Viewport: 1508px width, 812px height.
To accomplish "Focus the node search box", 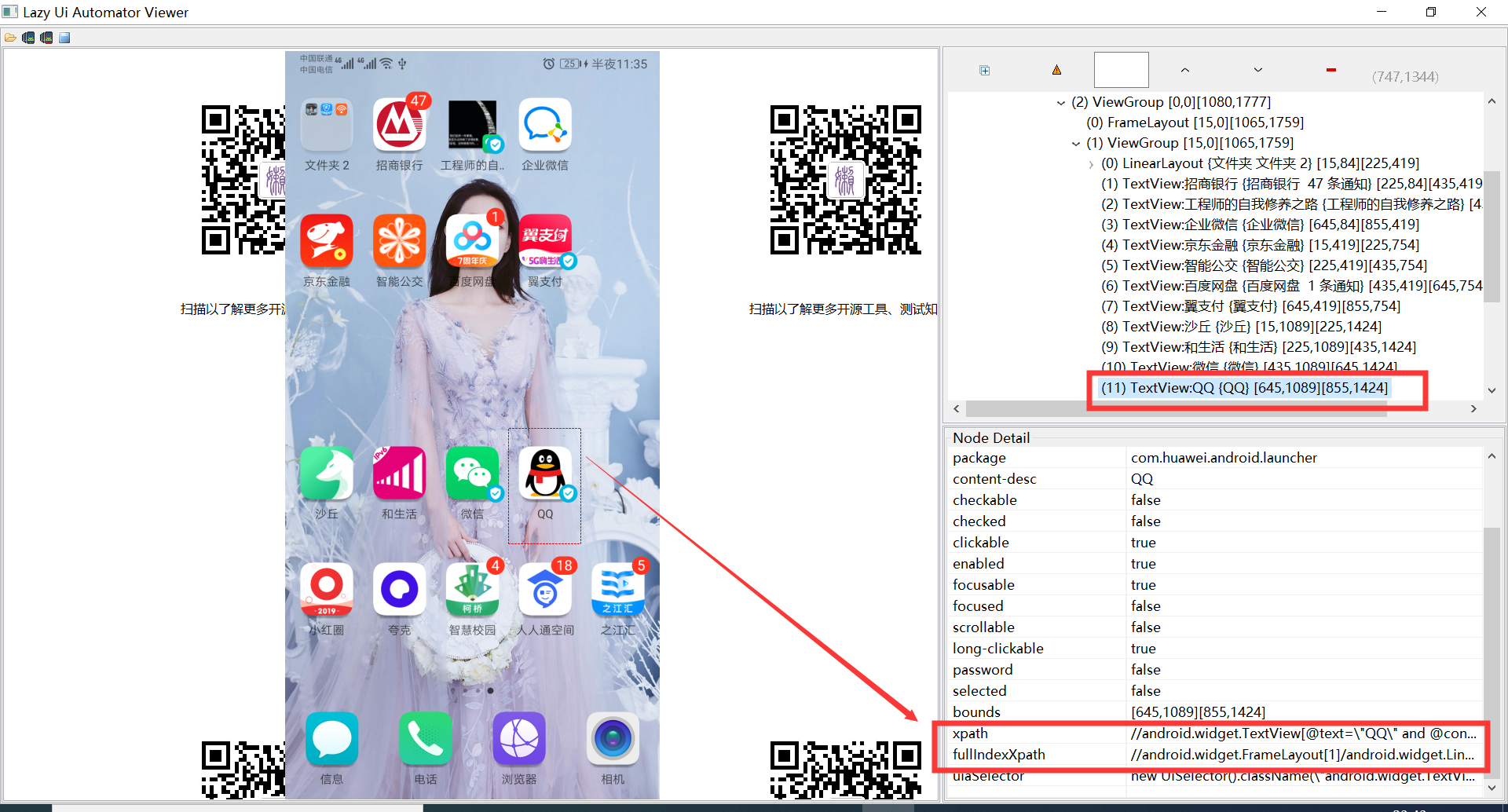I will pos(1121,70).
